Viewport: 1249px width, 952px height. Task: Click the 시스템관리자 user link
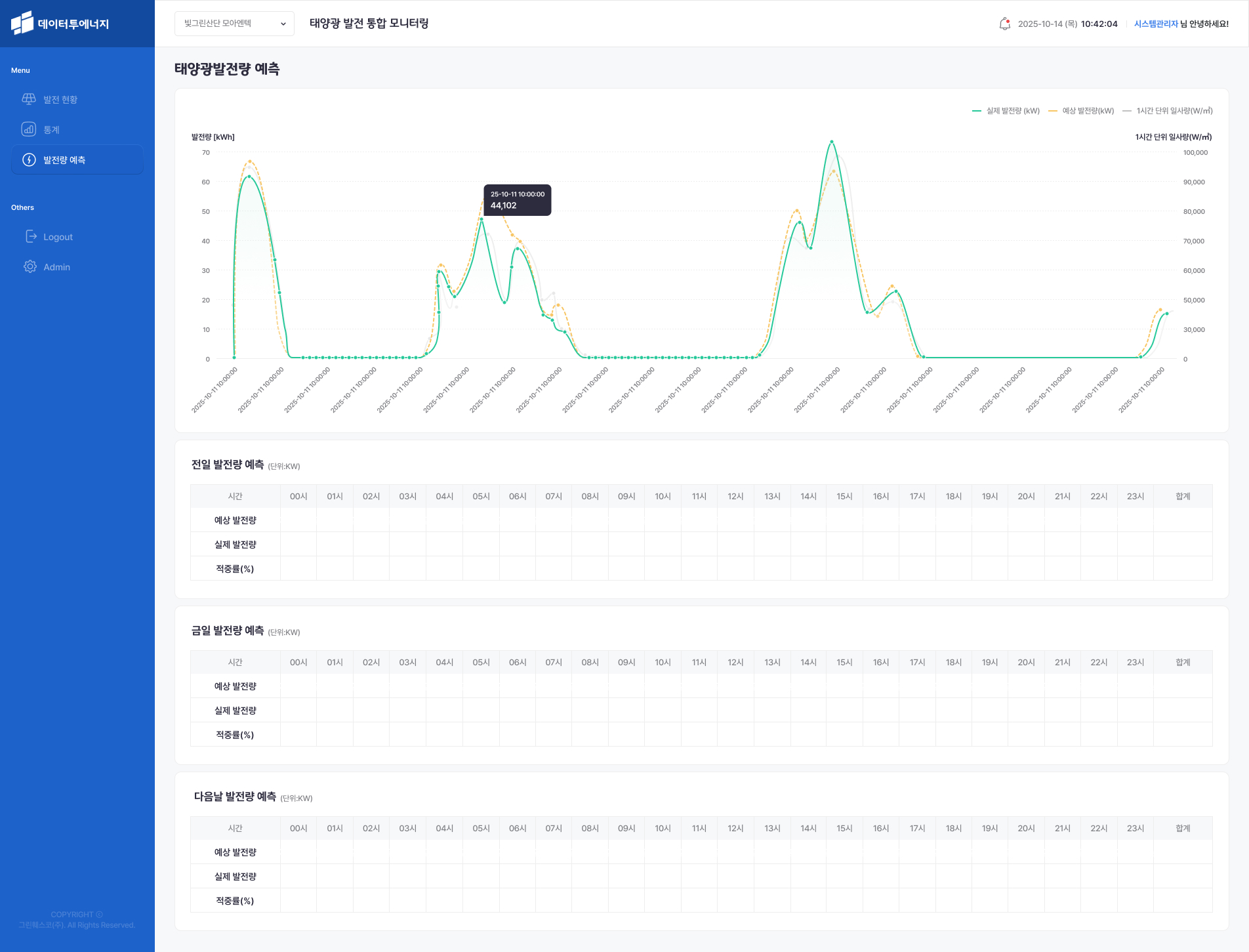pos(1156,24)
